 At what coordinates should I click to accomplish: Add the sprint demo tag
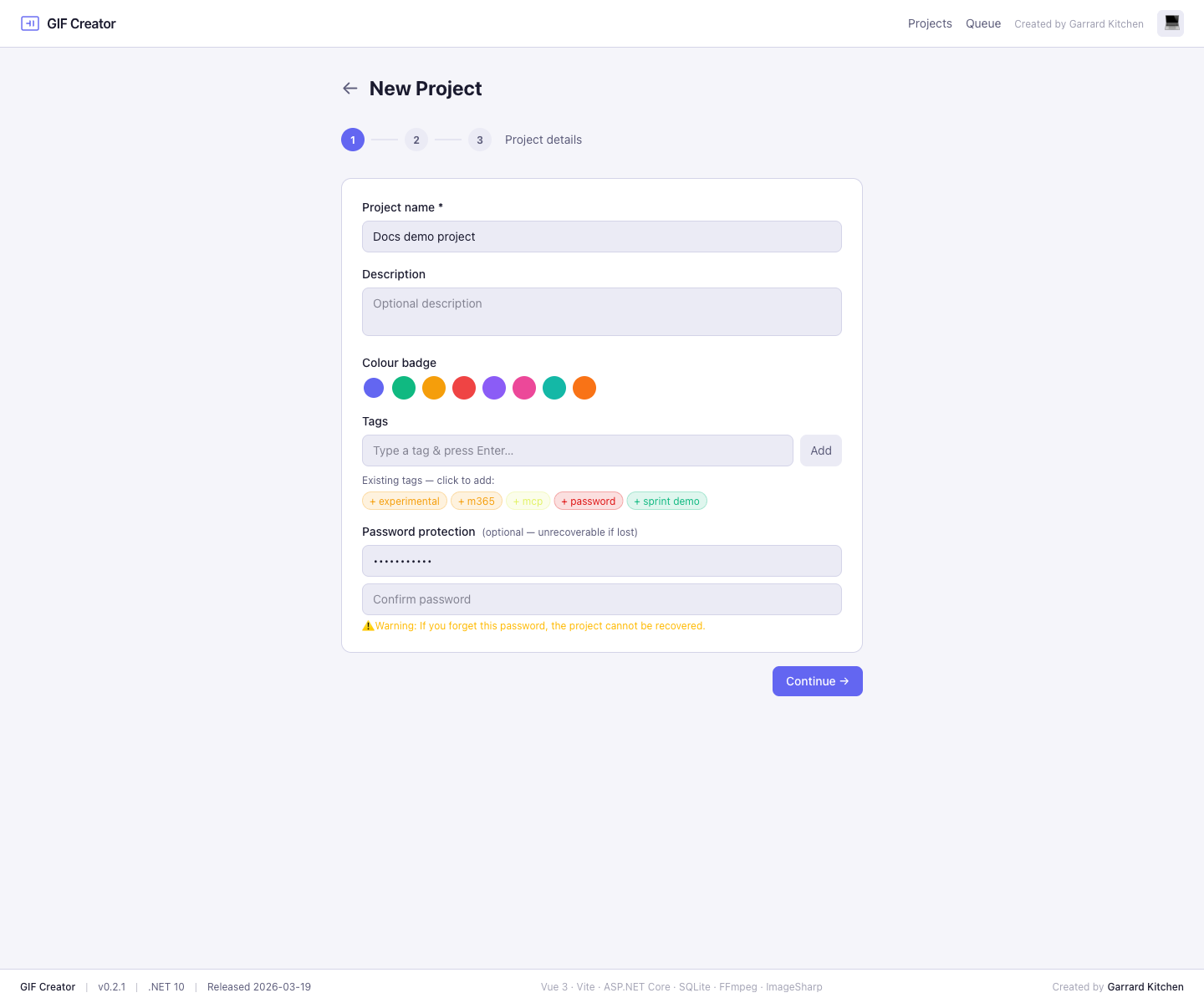coord(666,501)
